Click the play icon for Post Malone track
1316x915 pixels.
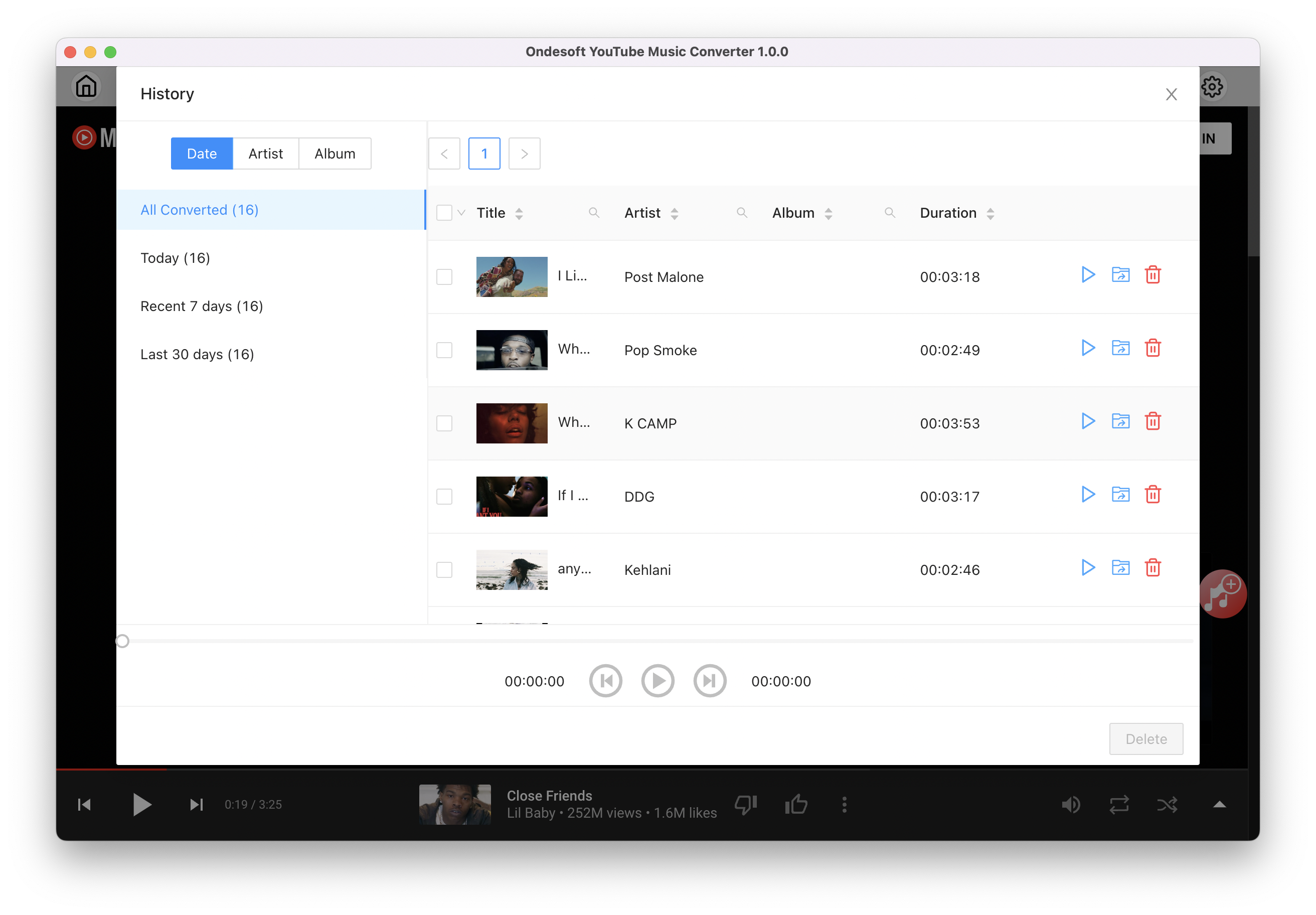[x=1088, y=275]
